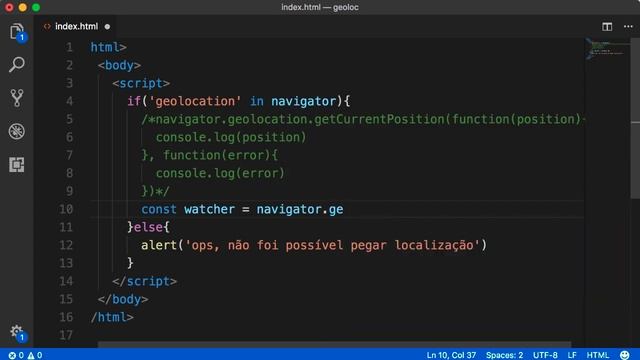Click 'console.log(error)' on line 8
The width and height of the screenshot is (640, 360).
coord(220,173)
